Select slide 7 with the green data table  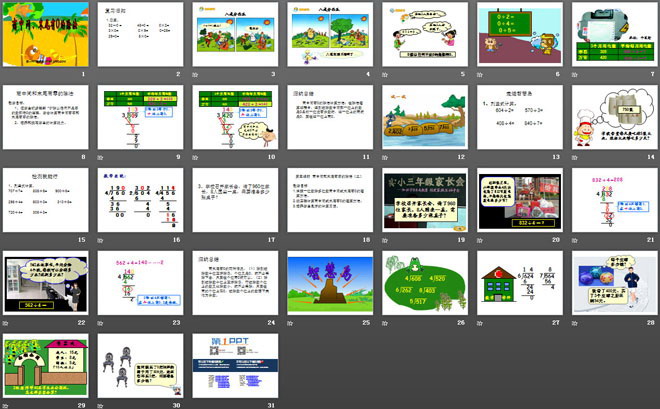pyautogui.click(x=610, y=34)
